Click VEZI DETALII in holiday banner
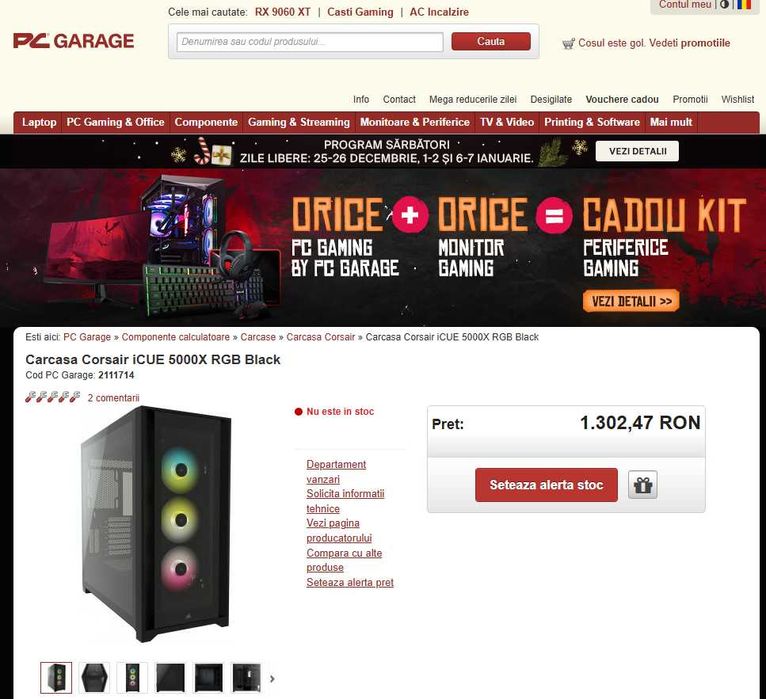This screenshot has height=699, width=766. pyautogui.click(x=638, y=151)
